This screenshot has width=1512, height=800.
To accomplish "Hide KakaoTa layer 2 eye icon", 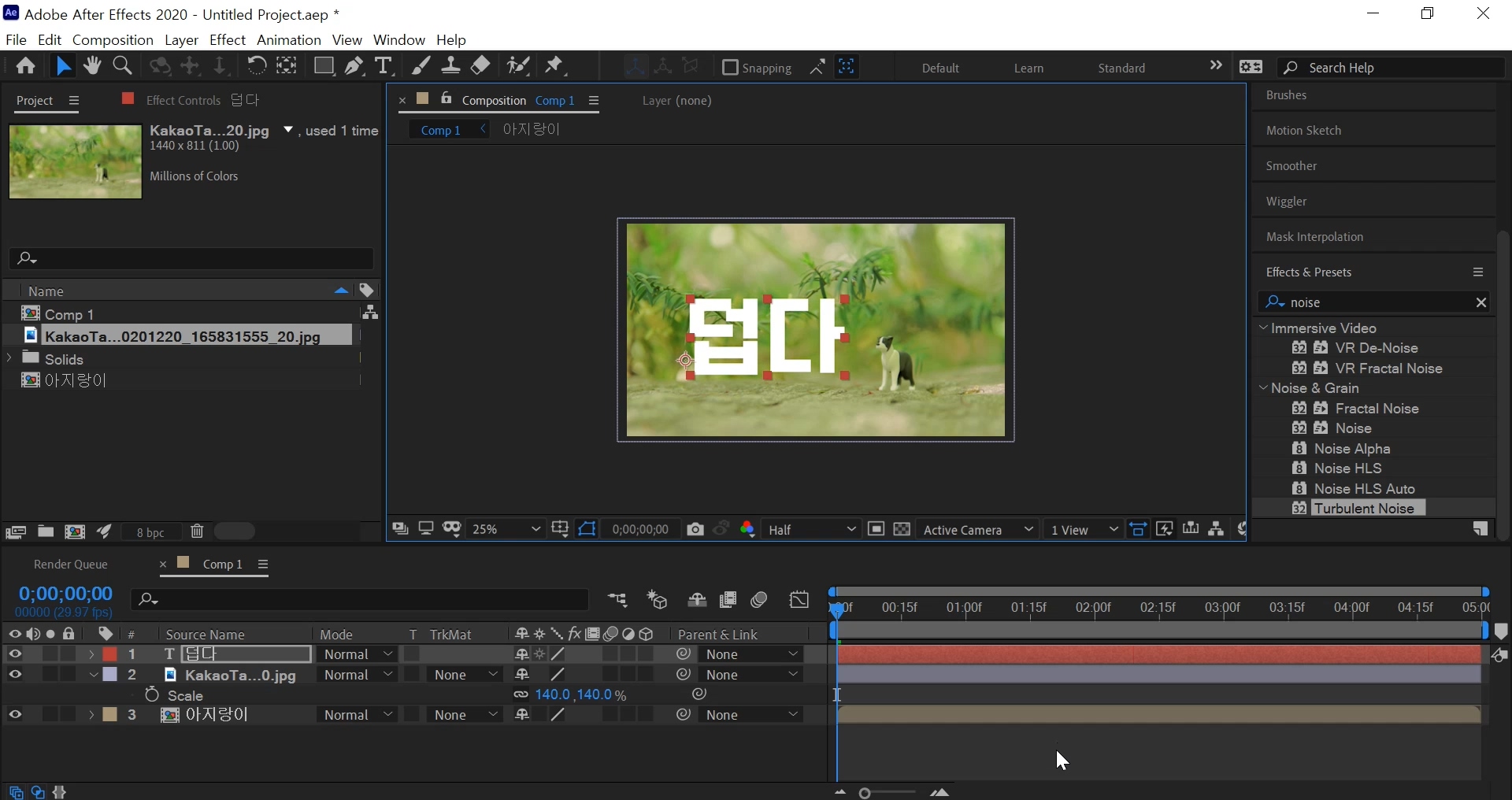I will pos(15,675).
